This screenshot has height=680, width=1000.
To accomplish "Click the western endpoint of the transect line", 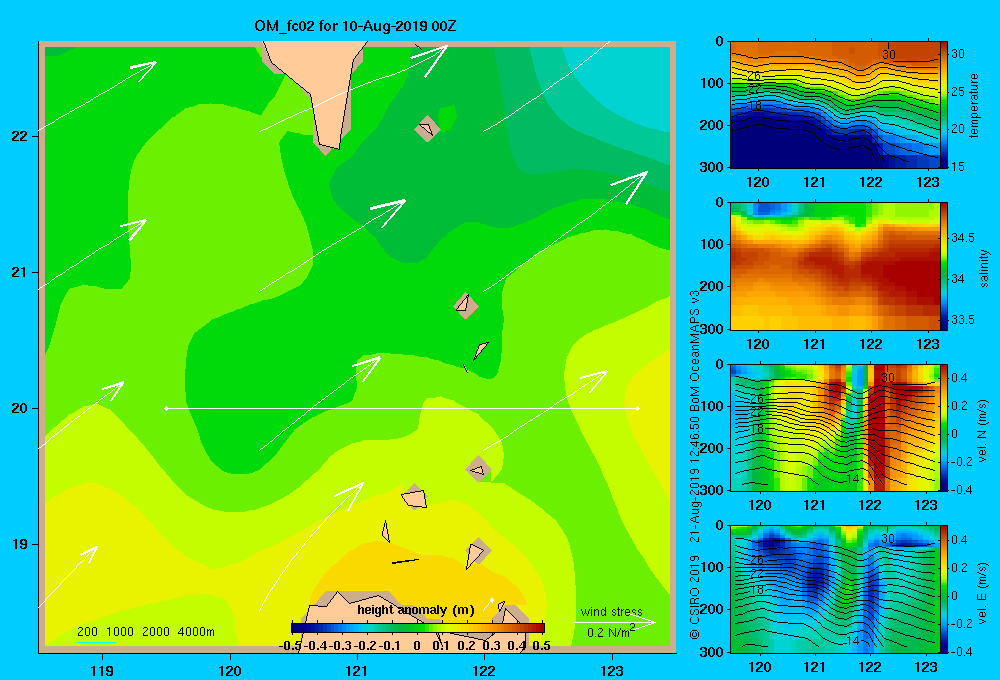I will coord(166,408).
